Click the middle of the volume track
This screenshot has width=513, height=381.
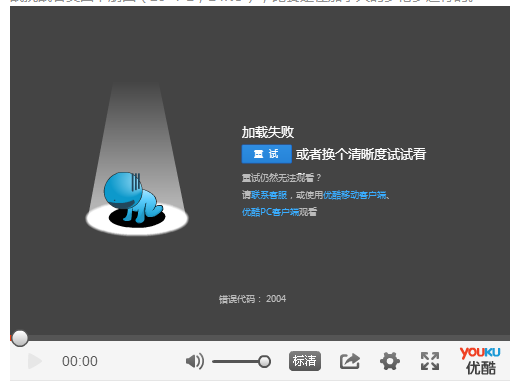(239, 362)
